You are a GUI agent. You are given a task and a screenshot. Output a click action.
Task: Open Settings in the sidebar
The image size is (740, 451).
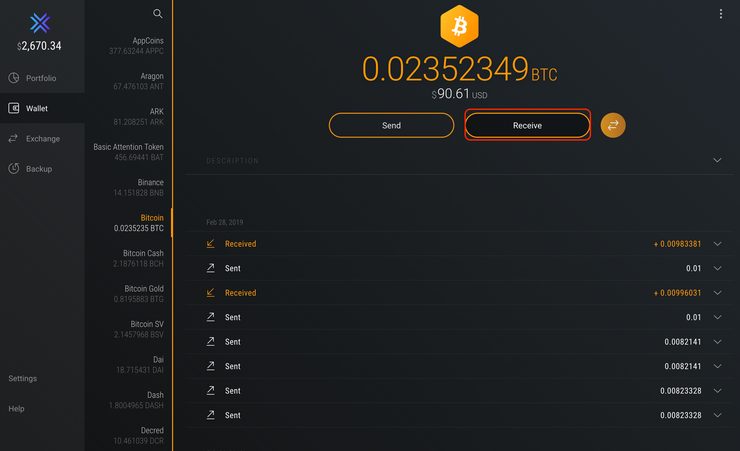[22, 378]
